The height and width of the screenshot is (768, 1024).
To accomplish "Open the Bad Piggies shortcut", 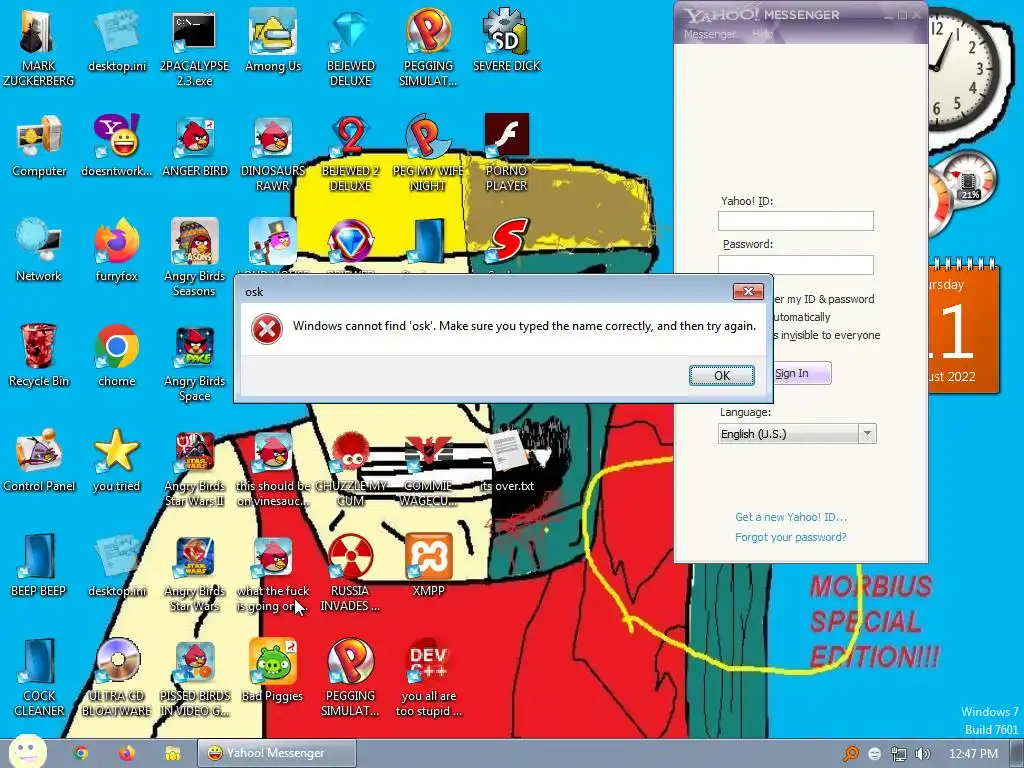I will tap(273, 671).
